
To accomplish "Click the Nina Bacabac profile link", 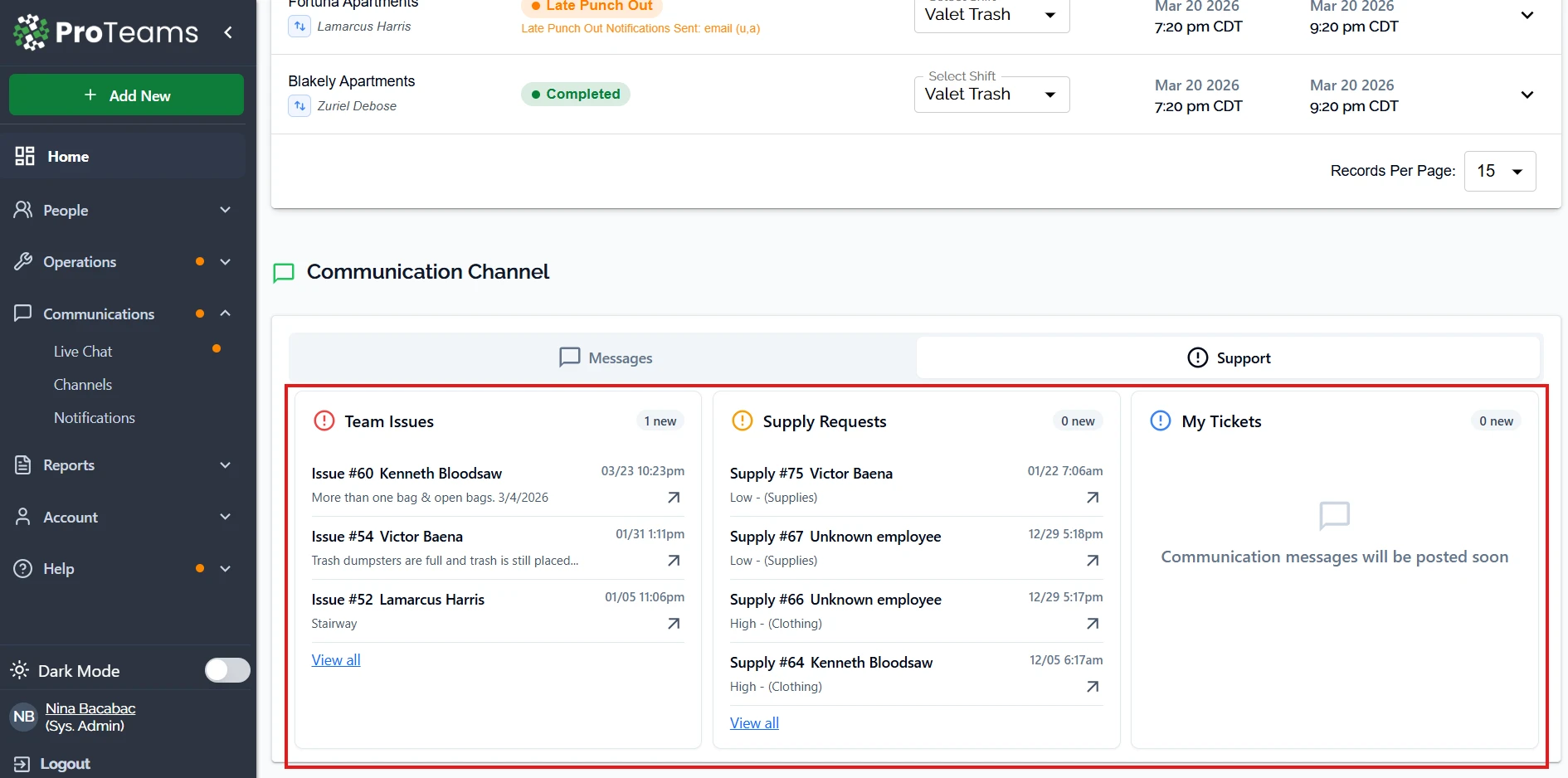I will [90, 708].
